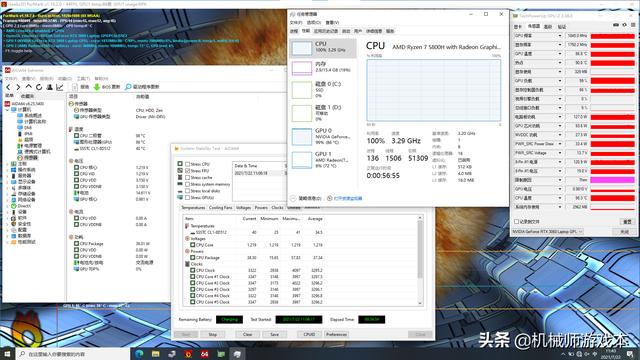Switch to 高级 tab in GPU-Z
The image size is (640, 360).
[548, 27]
